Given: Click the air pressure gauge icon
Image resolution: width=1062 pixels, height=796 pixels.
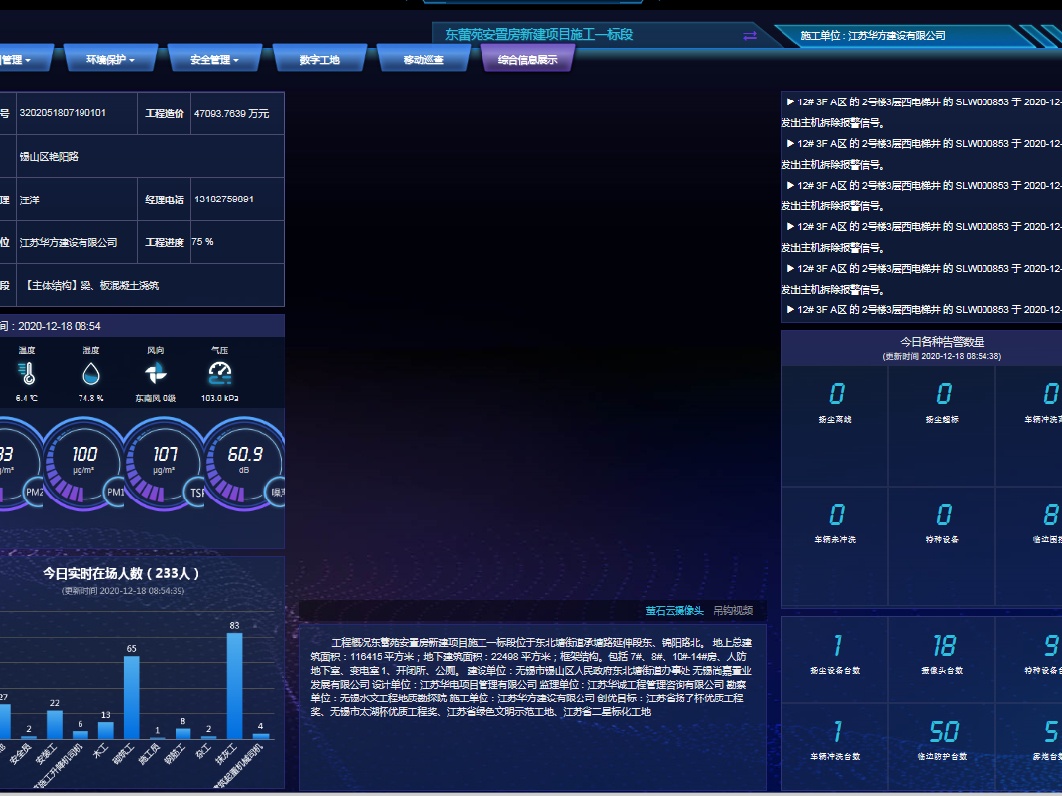Looking at the screenshot, I should 220,374.
